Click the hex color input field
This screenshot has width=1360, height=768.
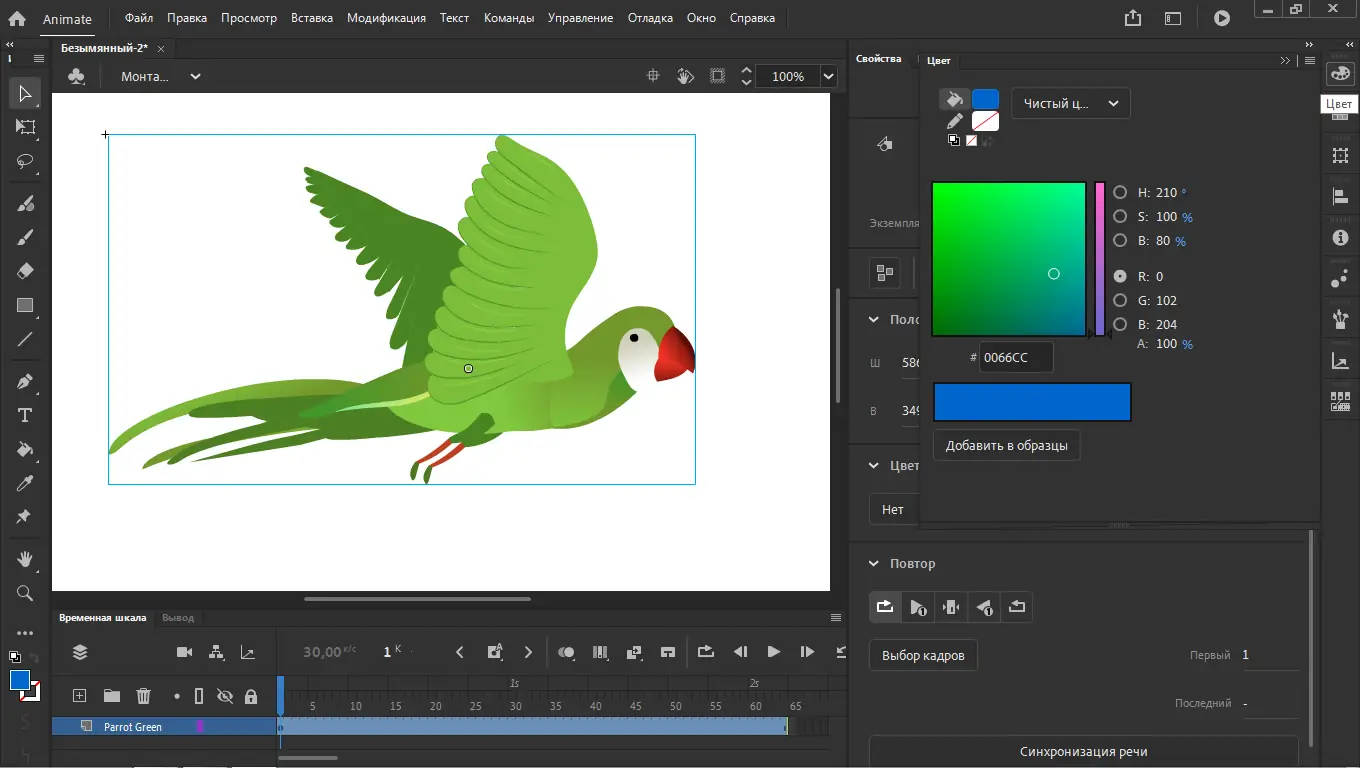[x=1015, y=357]
